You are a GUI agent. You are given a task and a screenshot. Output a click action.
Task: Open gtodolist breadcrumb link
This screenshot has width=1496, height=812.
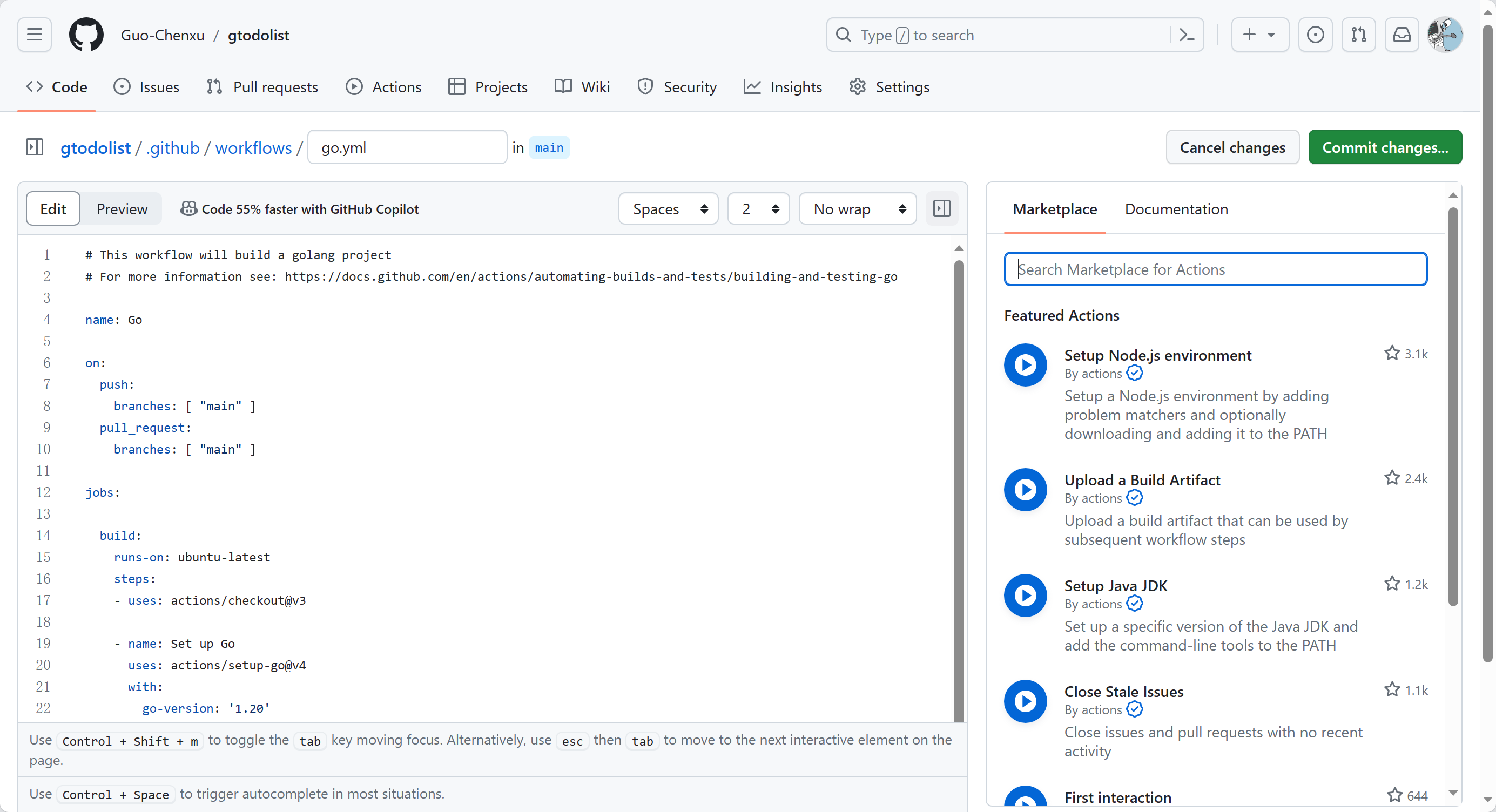click(96, 147)
